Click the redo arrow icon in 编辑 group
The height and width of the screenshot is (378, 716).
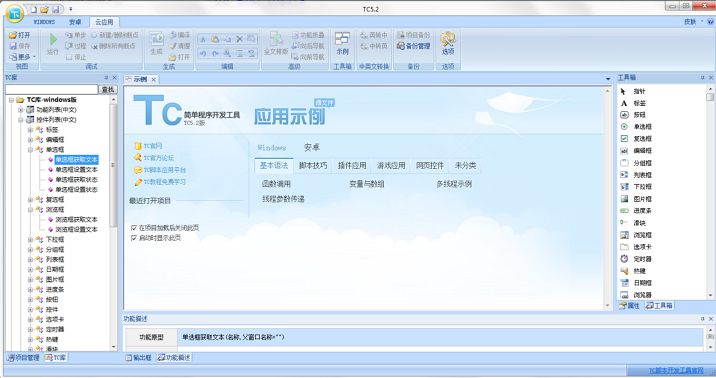point(215,53)
